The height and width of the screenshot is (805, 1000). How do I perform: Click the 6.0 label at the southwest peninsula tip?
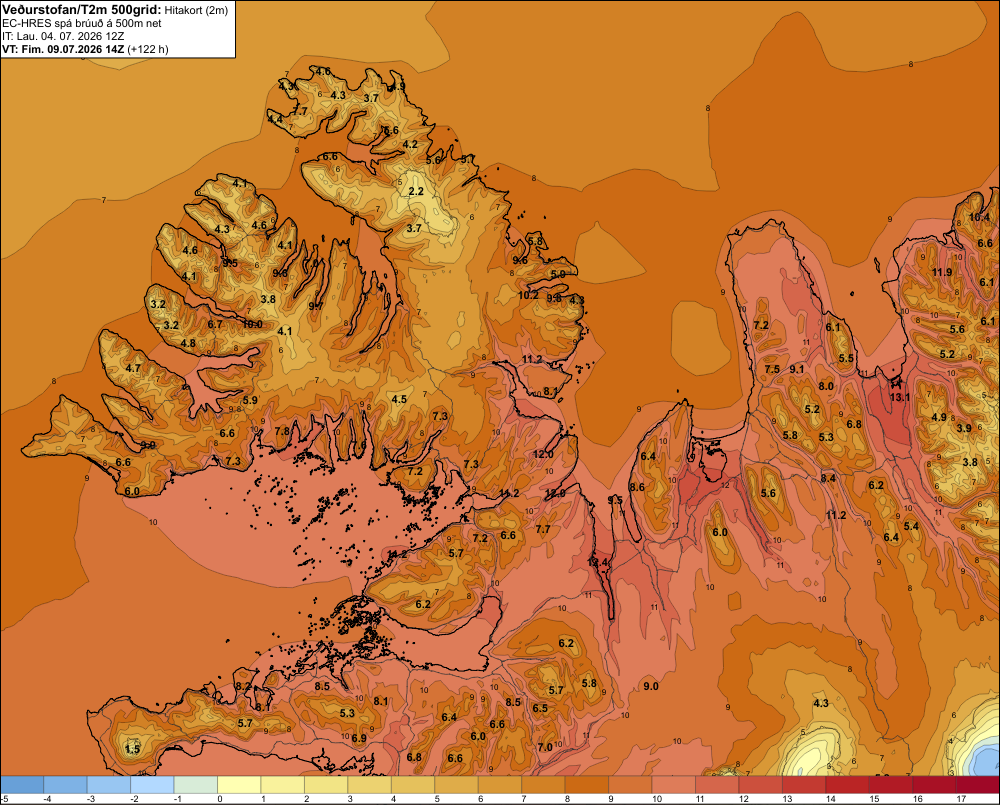132,491
